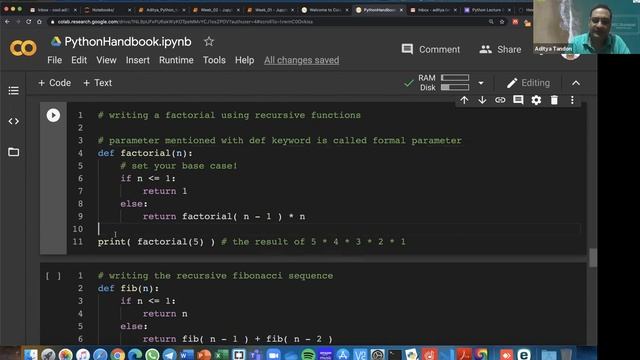Image resolution: width=640 pixels, height=360 pixels.
Task: Open the Insert menu
Action: point(138,60)
